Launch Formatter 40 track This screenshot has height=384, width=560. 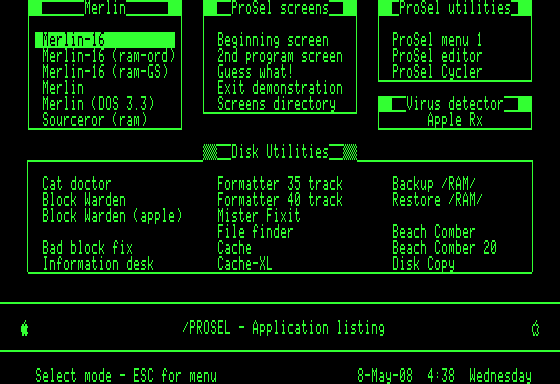tap(280, 200)
